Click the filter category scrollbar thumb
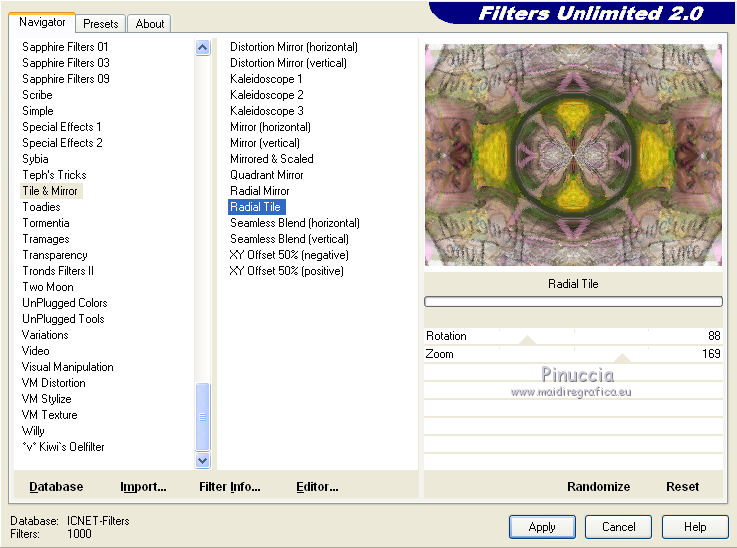The width and height of the screenshot is (737, 548). pyautogui.click(x=203, y=417)
